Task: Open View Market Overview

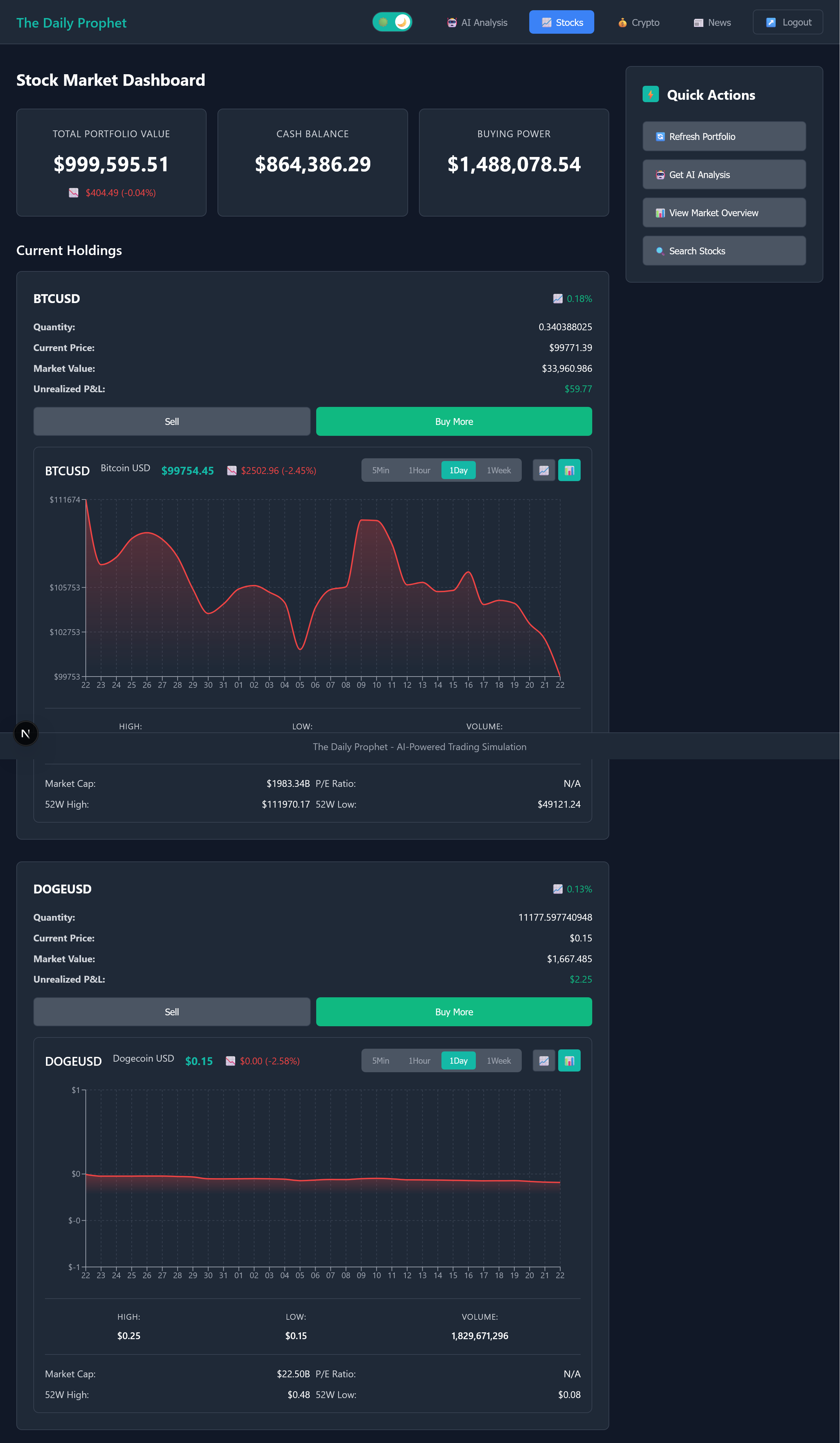Action: (x=724, y=212)
